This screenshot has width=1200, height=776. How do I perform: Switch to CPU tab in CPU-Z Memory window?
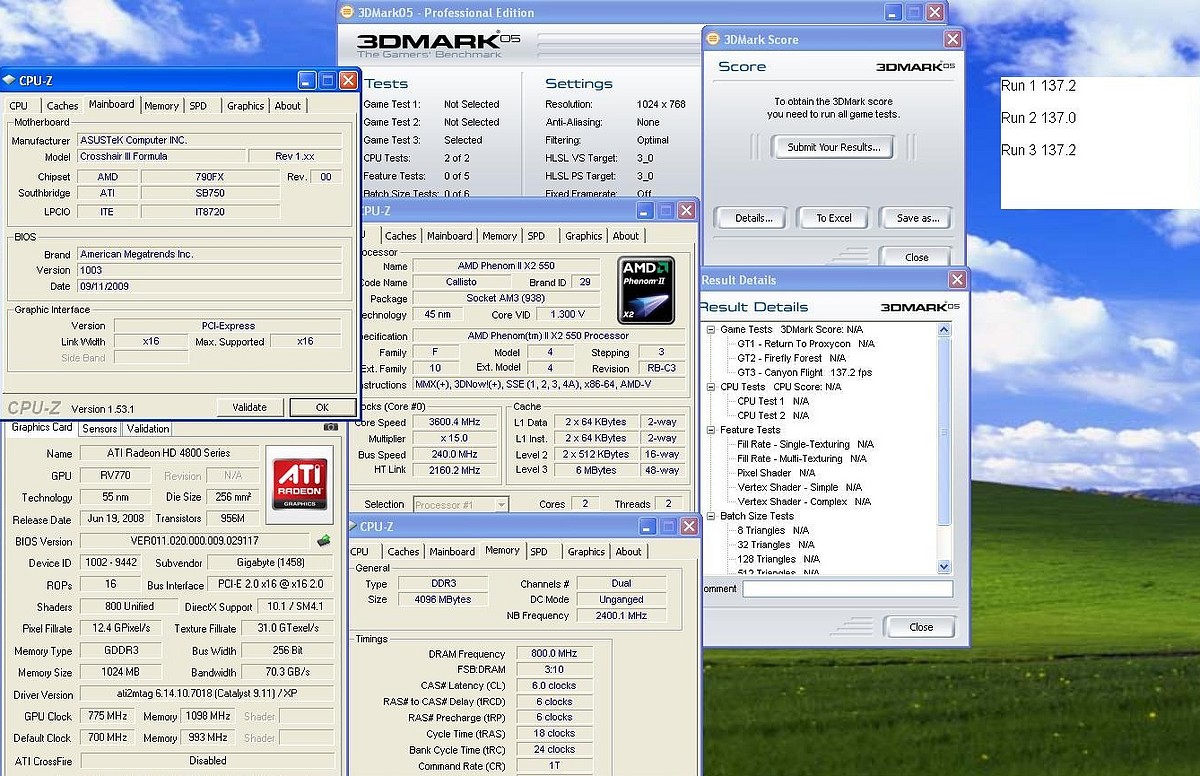click(360, 551)
